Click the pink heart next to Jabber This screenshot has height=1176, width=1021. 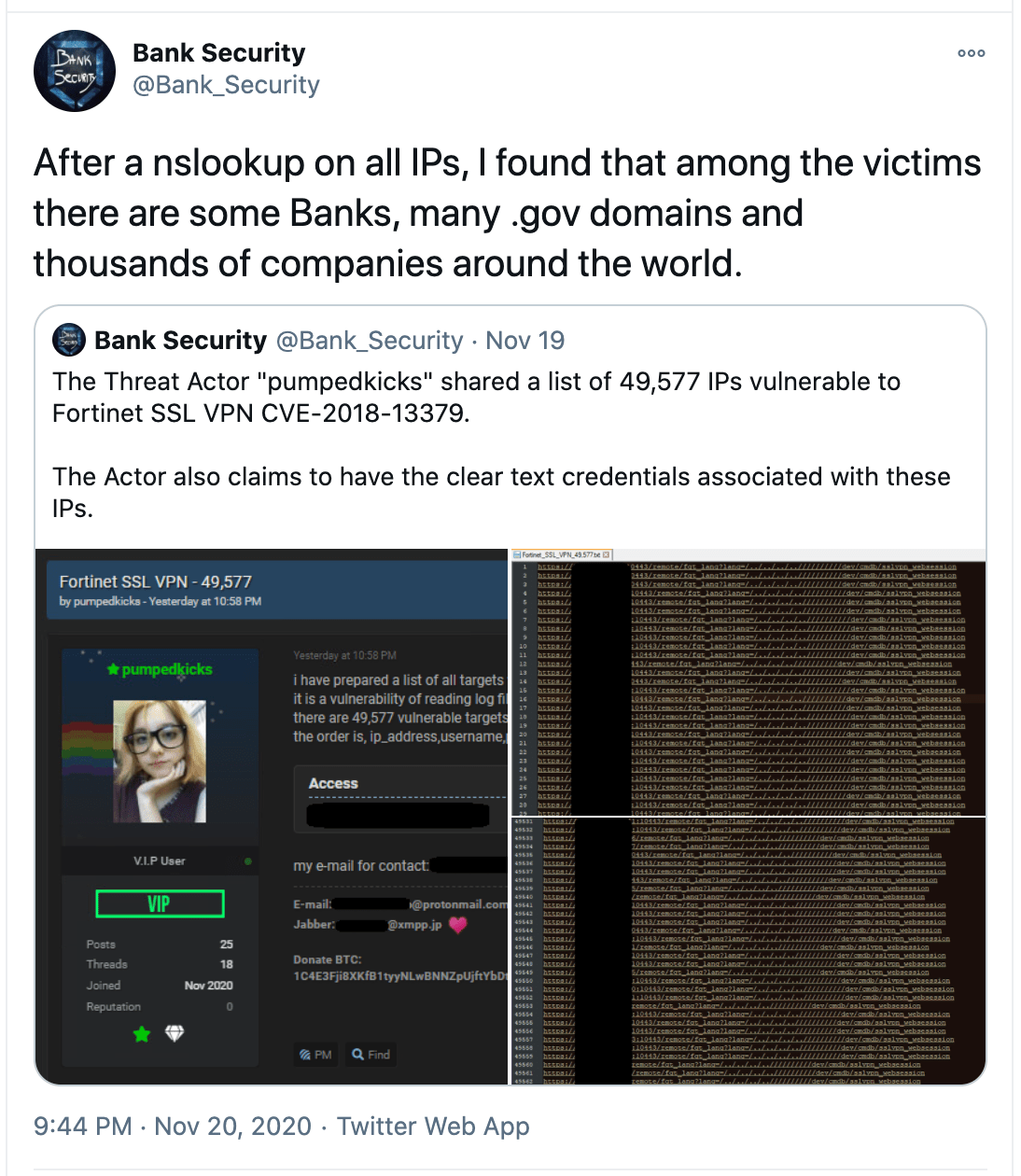pyautogui.click(x=457, y=925)
